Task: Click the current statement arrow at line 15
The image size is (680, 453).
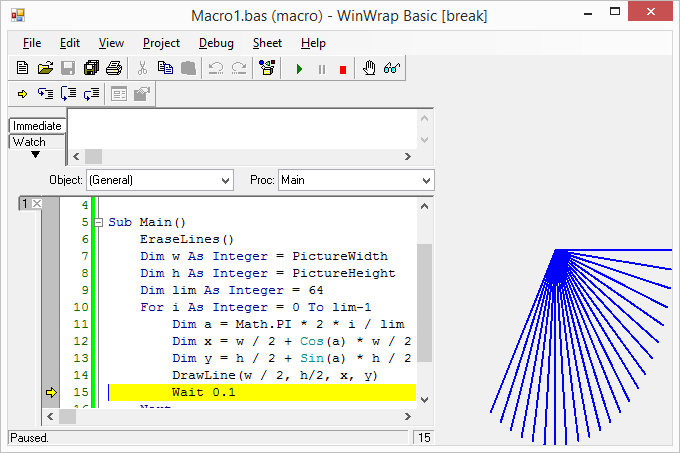Action: 51,392
